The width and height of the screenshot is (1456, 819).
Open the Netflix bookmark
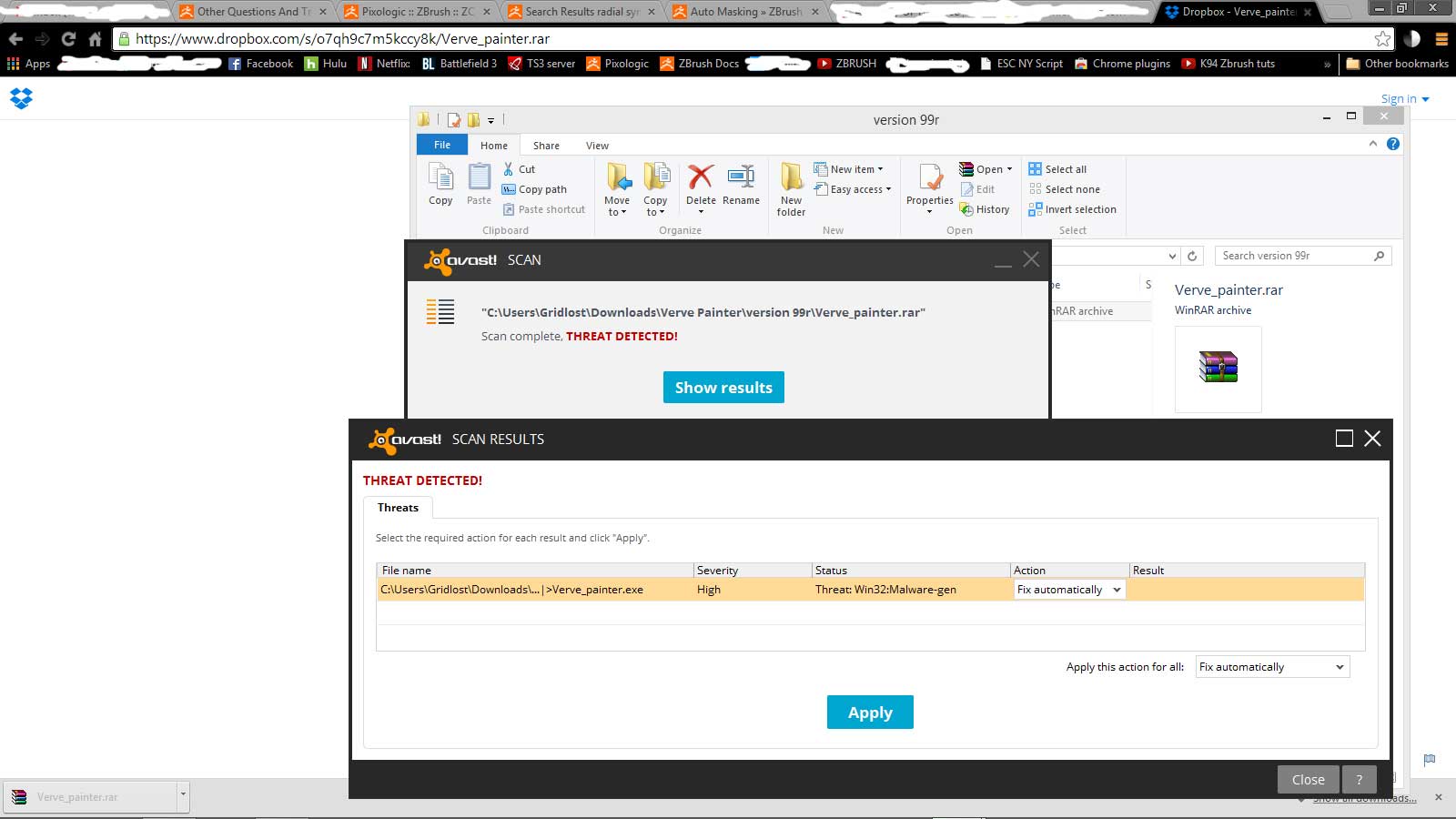384,64
